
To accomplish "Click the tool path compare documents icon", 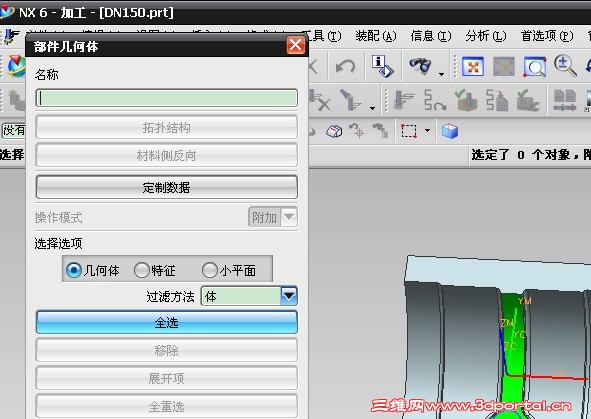I will [564, 100].
